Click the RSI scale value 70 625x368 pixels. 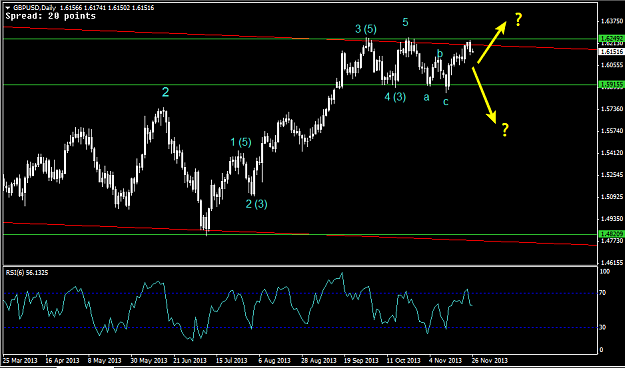603,293
